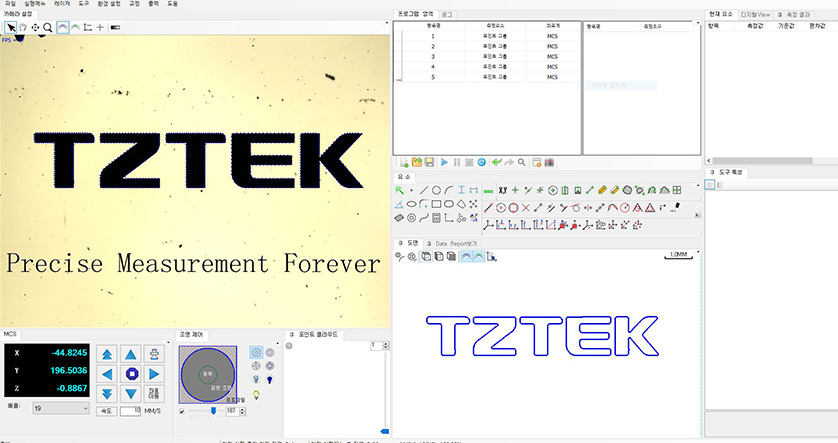Click the eraser icon in construct toolbar
This screenshot has width=838, height=443.
(676, 207)
